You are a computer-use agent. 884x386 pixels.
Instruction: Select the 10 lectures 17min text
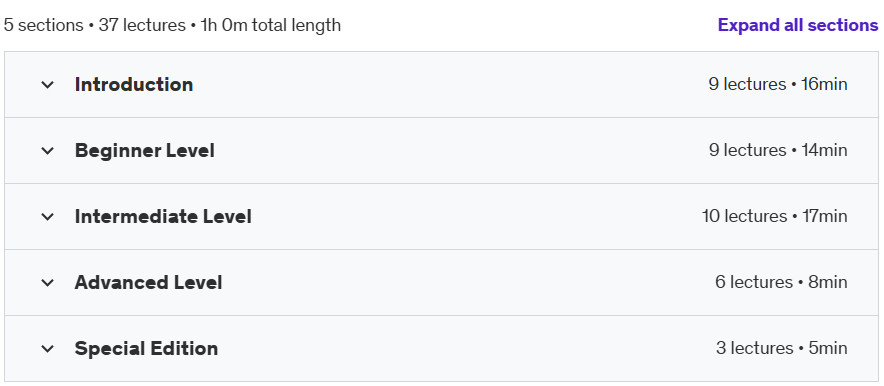(774, 216)
